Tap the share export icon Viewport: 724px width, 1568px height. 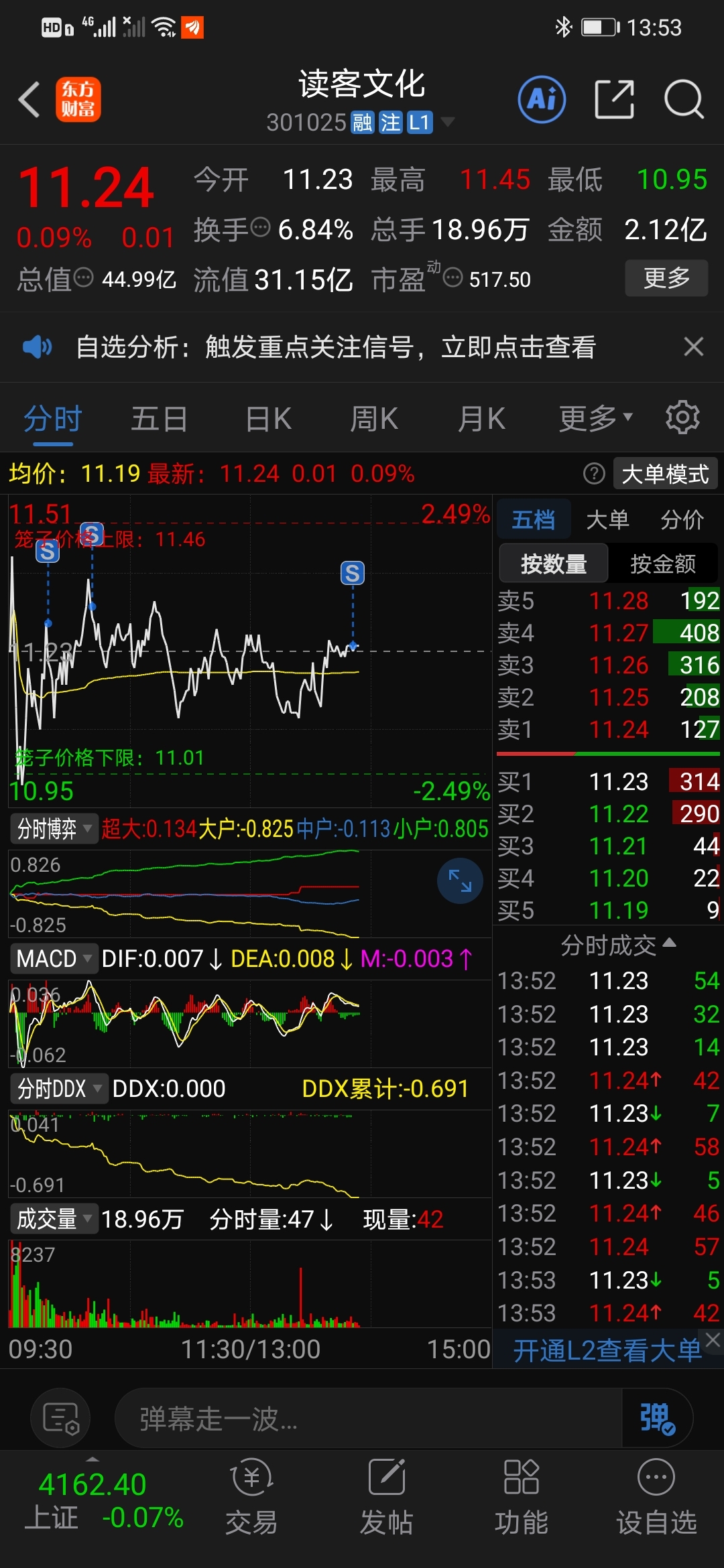(x=614, y=100)
